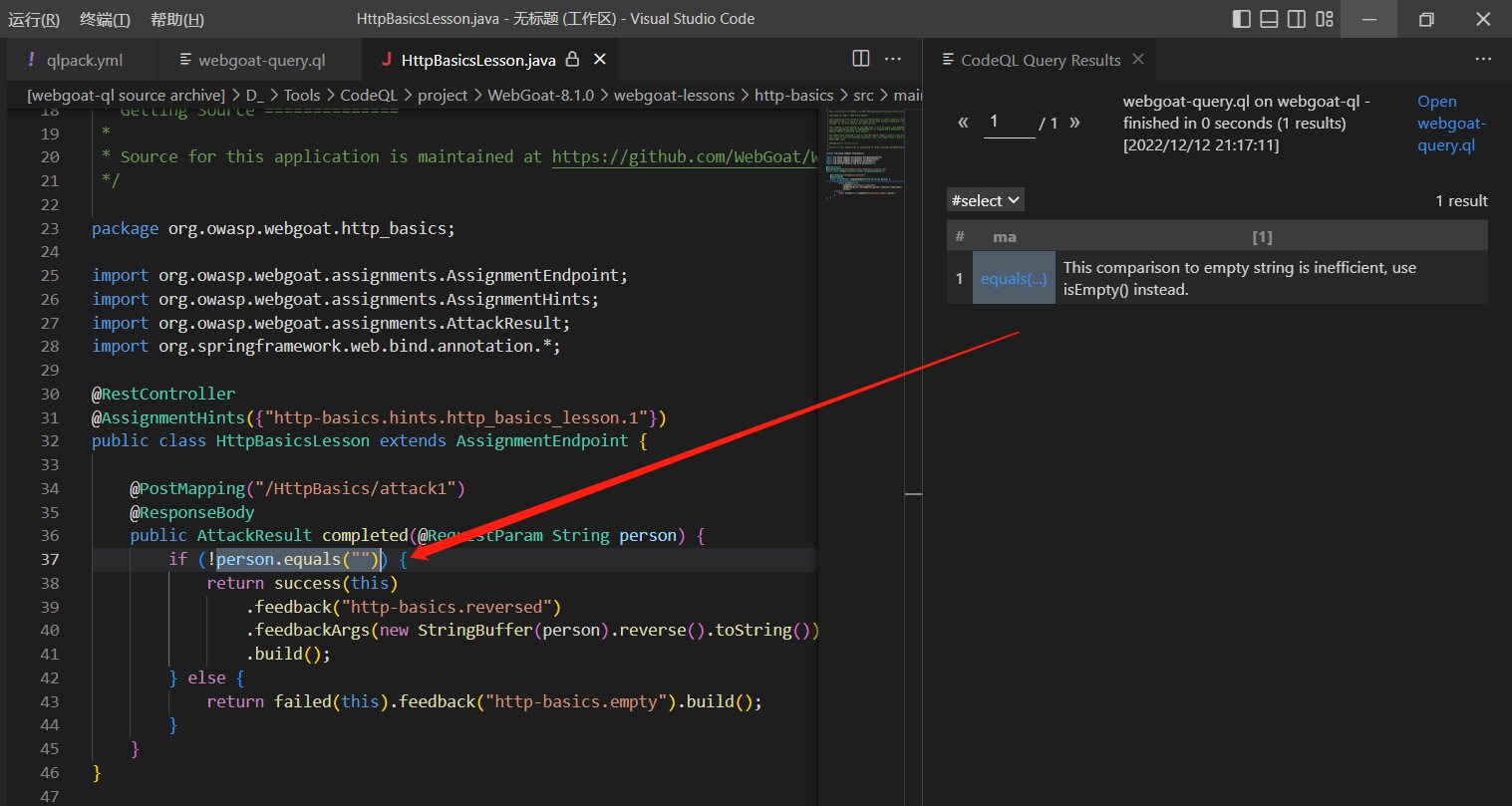Close the HttpBasicsLesson.java tab
The width and height of the screenshot is (1512, 806).
tap(600, 60)
